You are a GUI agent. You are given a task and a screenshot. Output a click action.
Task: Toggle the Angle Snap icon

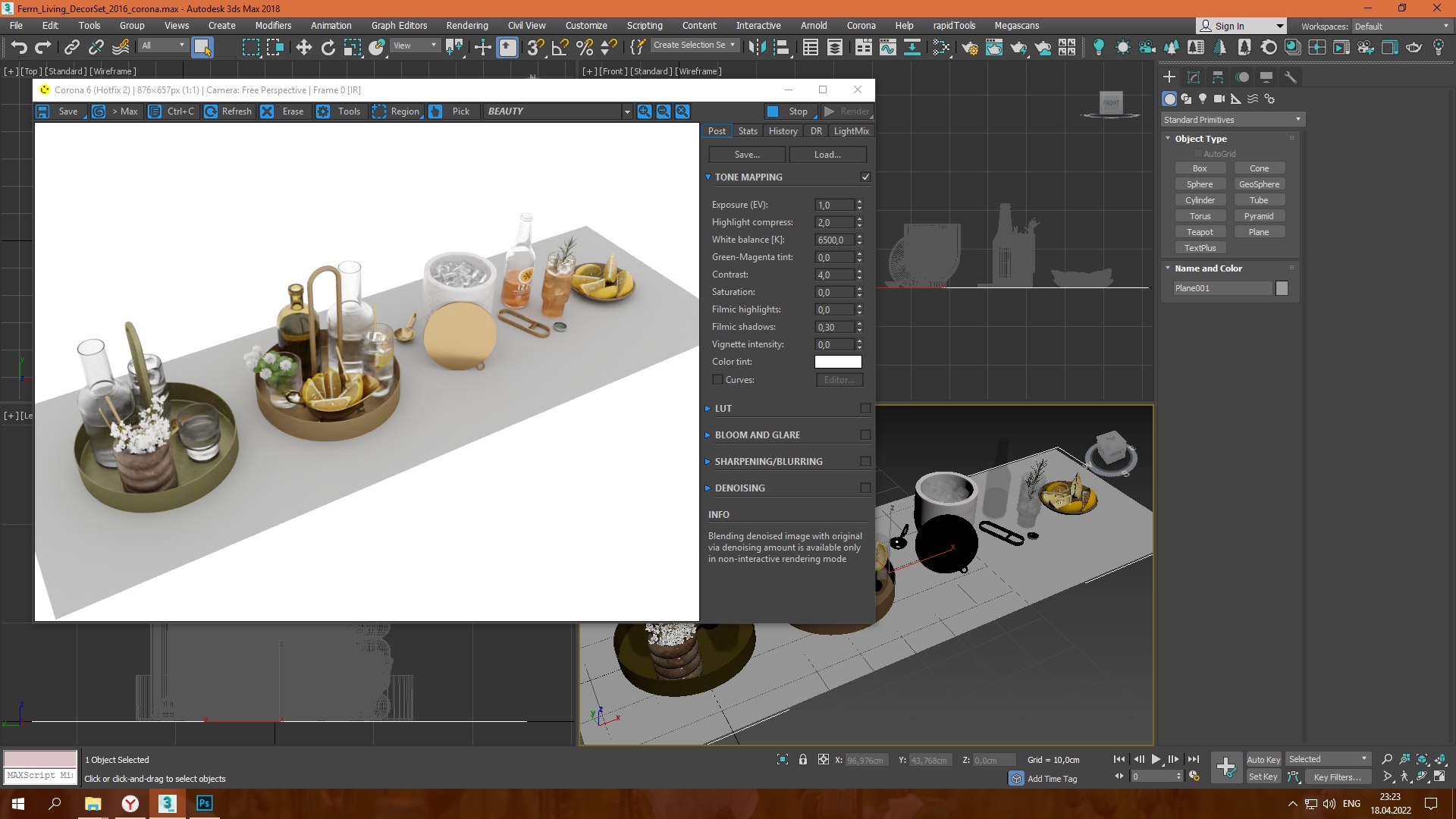560,47
